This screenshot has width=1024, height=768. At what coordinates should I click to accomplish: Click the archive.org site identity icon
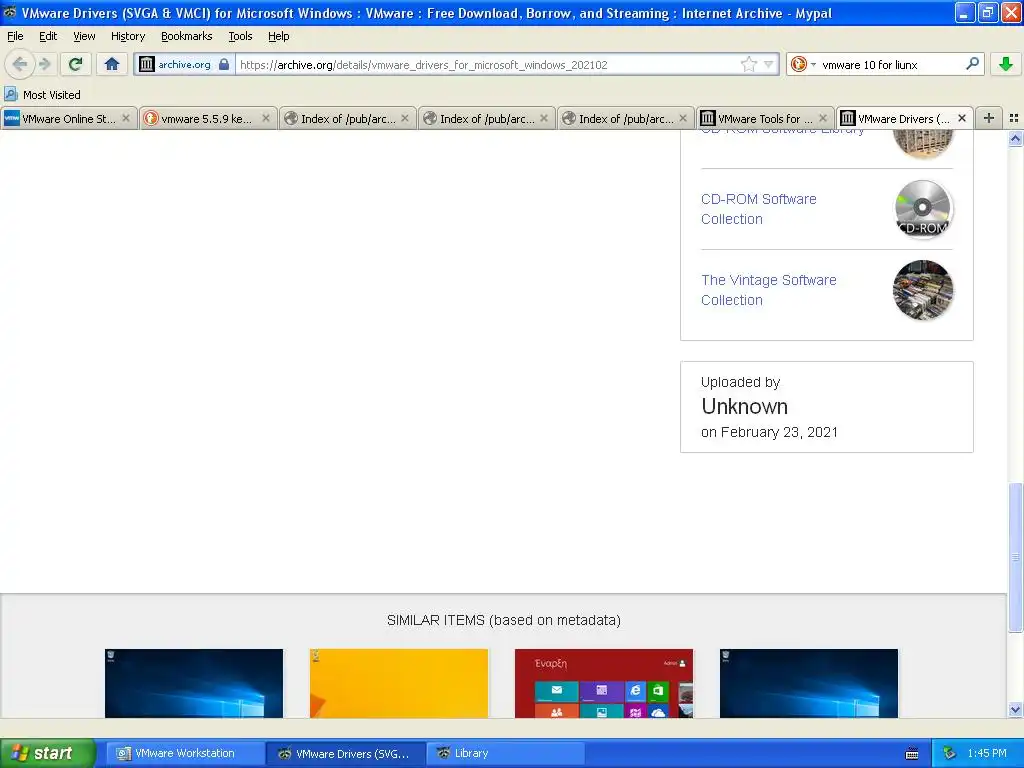coord(147,64)
